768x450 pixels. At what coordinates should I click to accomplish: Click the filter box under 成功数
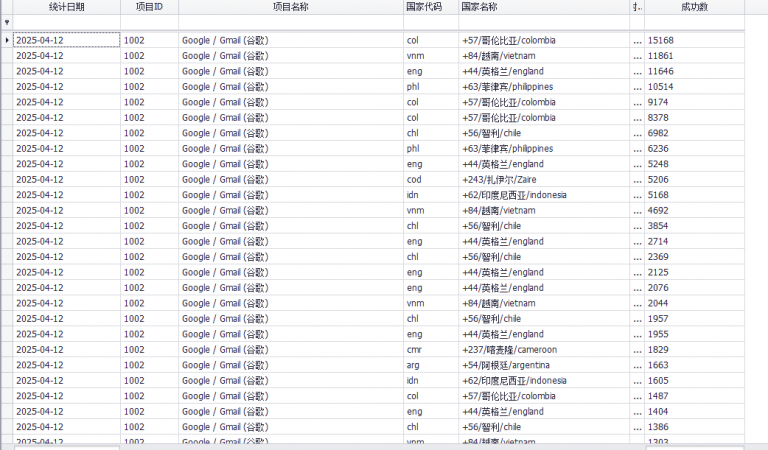694,22
